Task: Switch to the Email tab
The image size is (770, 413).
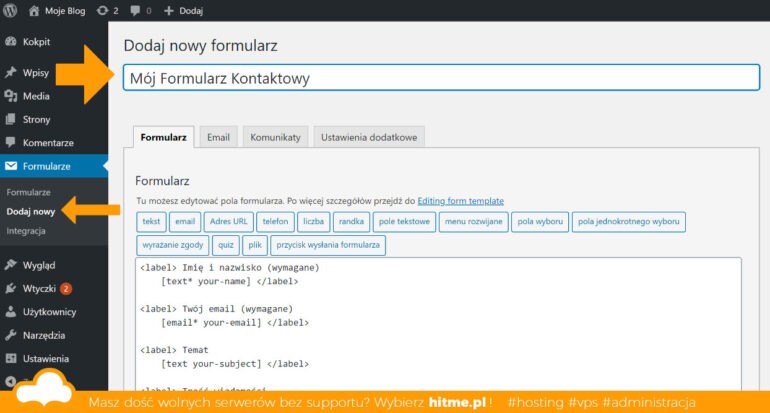Action: [219, 137]
